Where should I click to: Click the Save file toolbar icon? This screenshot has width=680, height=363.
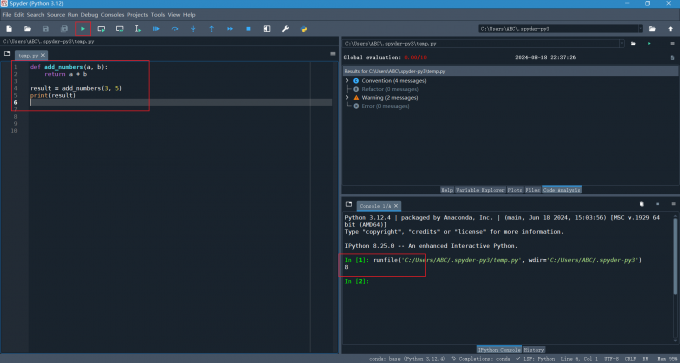pyautogui.click(x=46, y=29)
